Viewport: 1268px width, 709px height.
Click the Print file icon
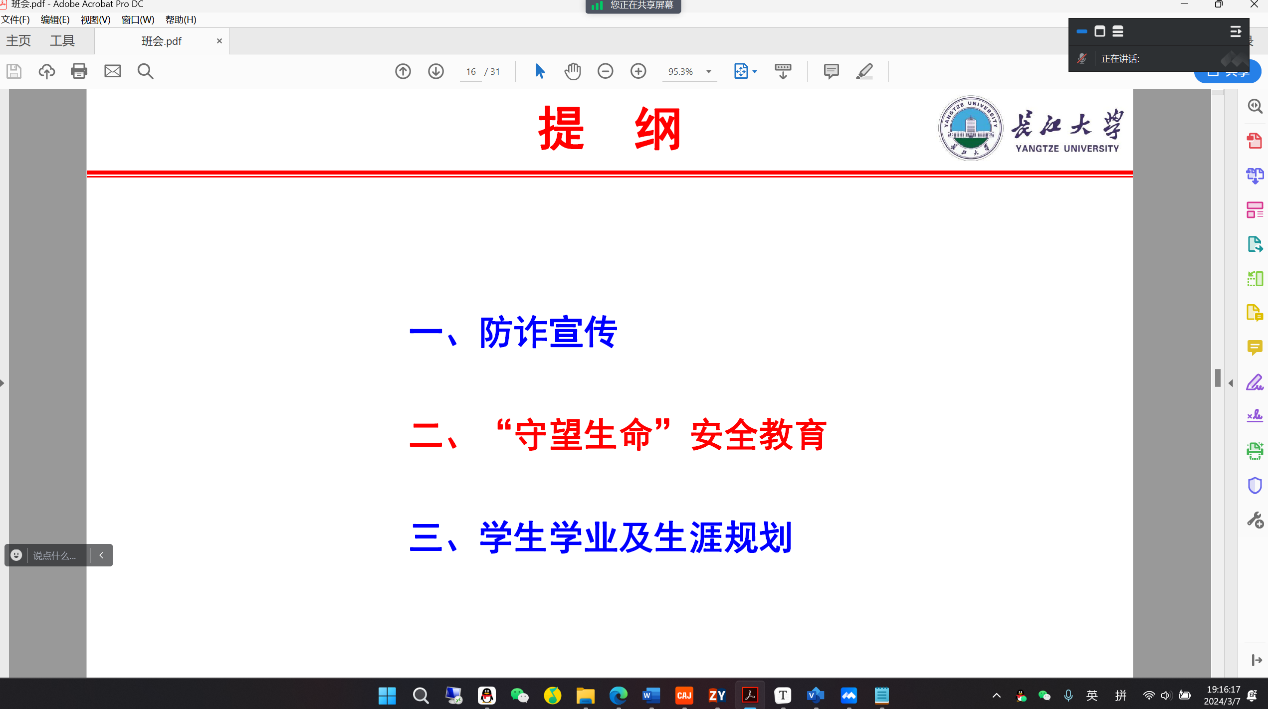pyautogui.click(x=79, y=71)
